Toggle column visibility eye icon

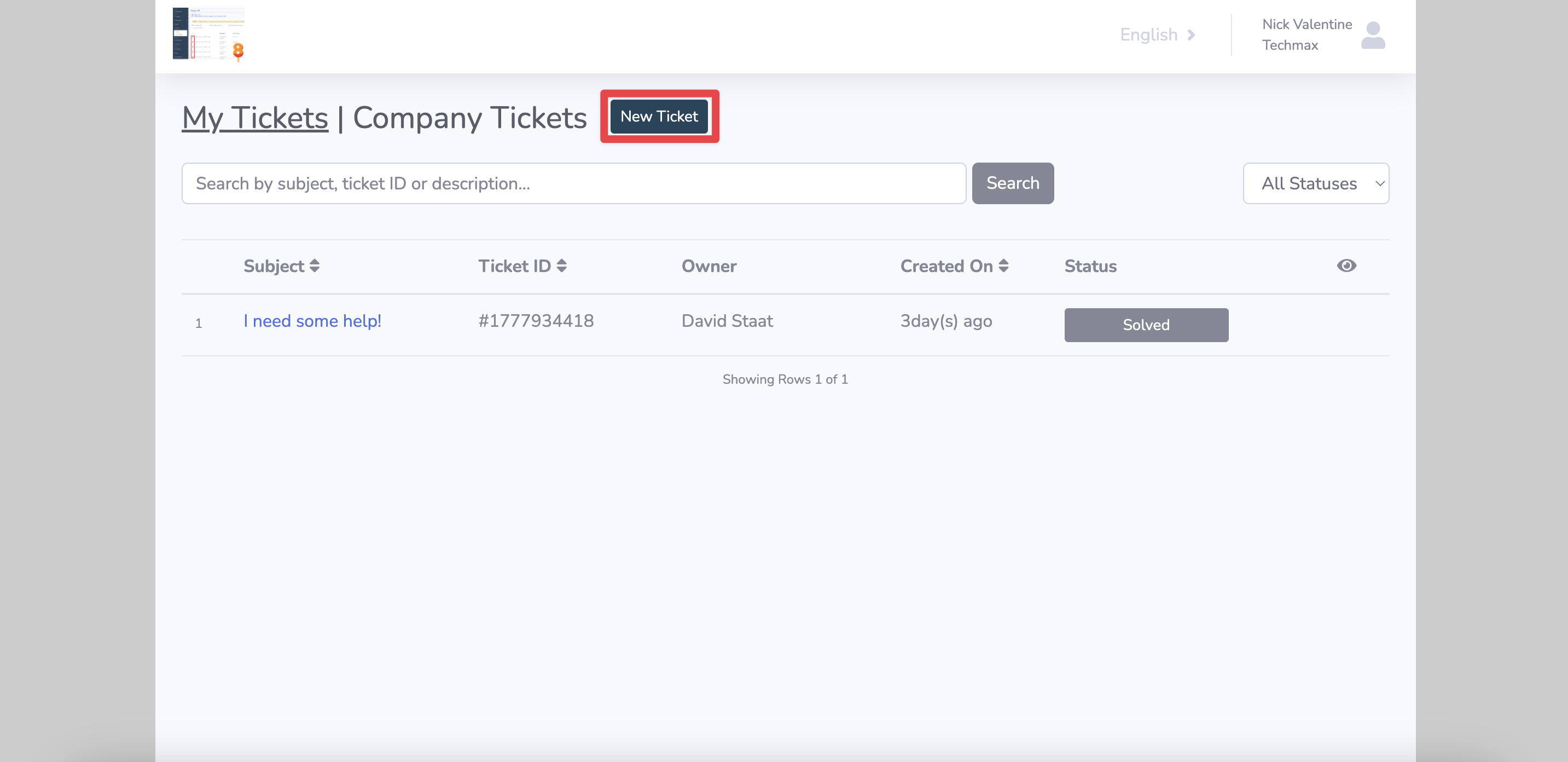coord(1346,265)
